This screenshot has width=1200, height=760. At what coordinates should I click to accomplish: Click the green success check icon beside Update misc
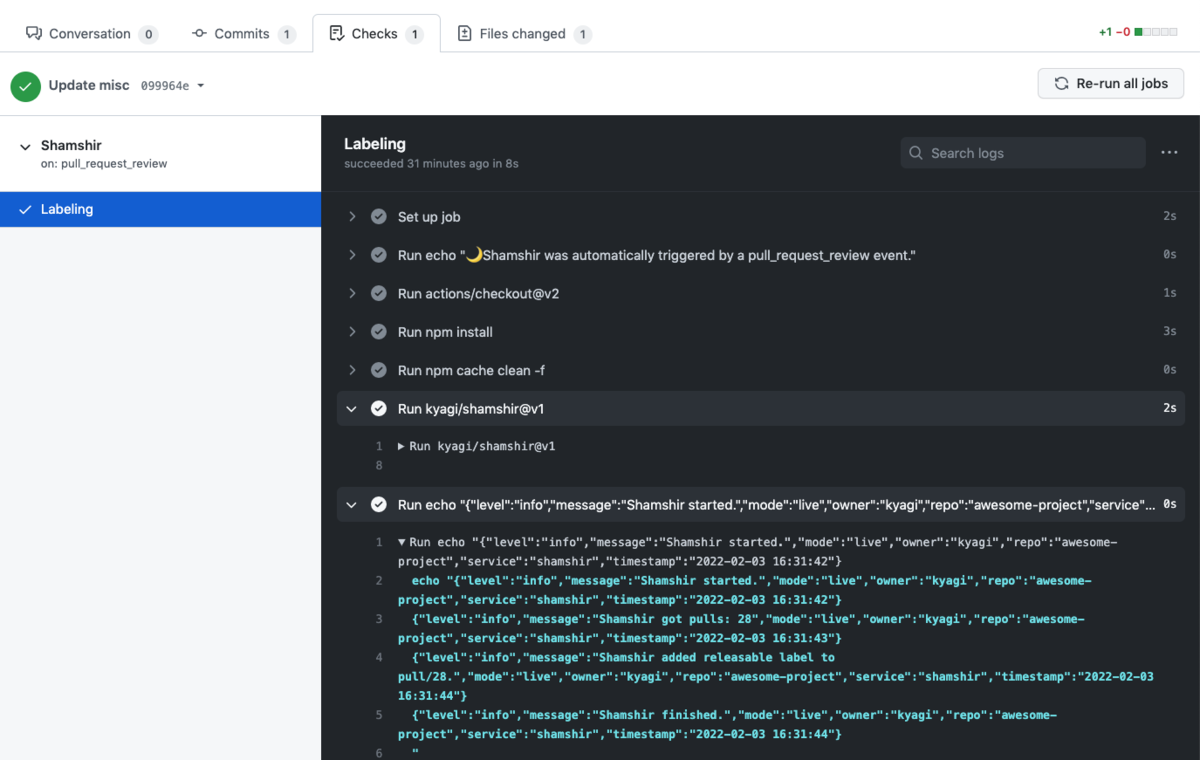(x=25, y=86)
